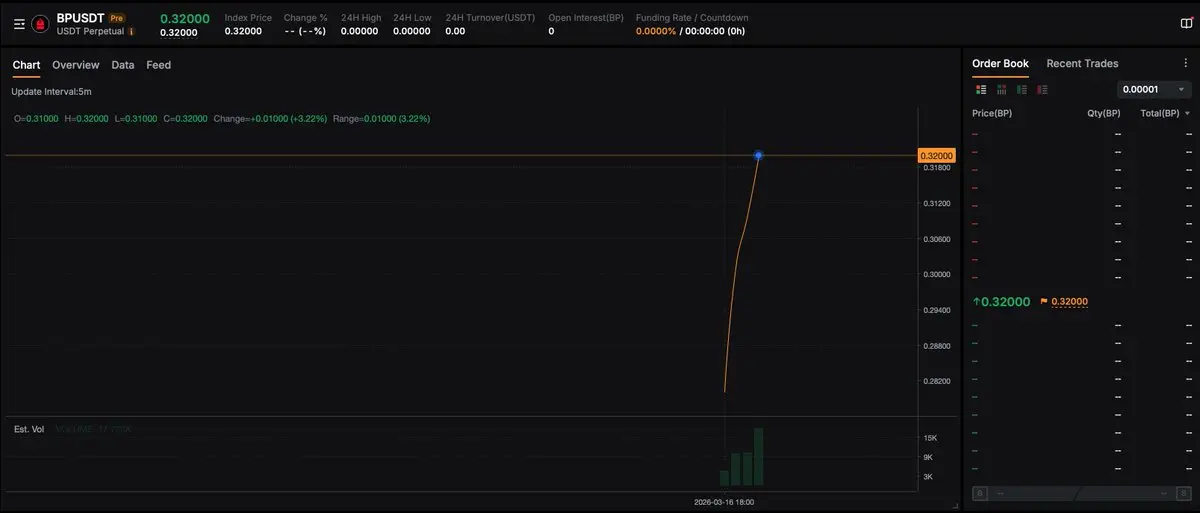Click the 24H Low label

point(412,18)
